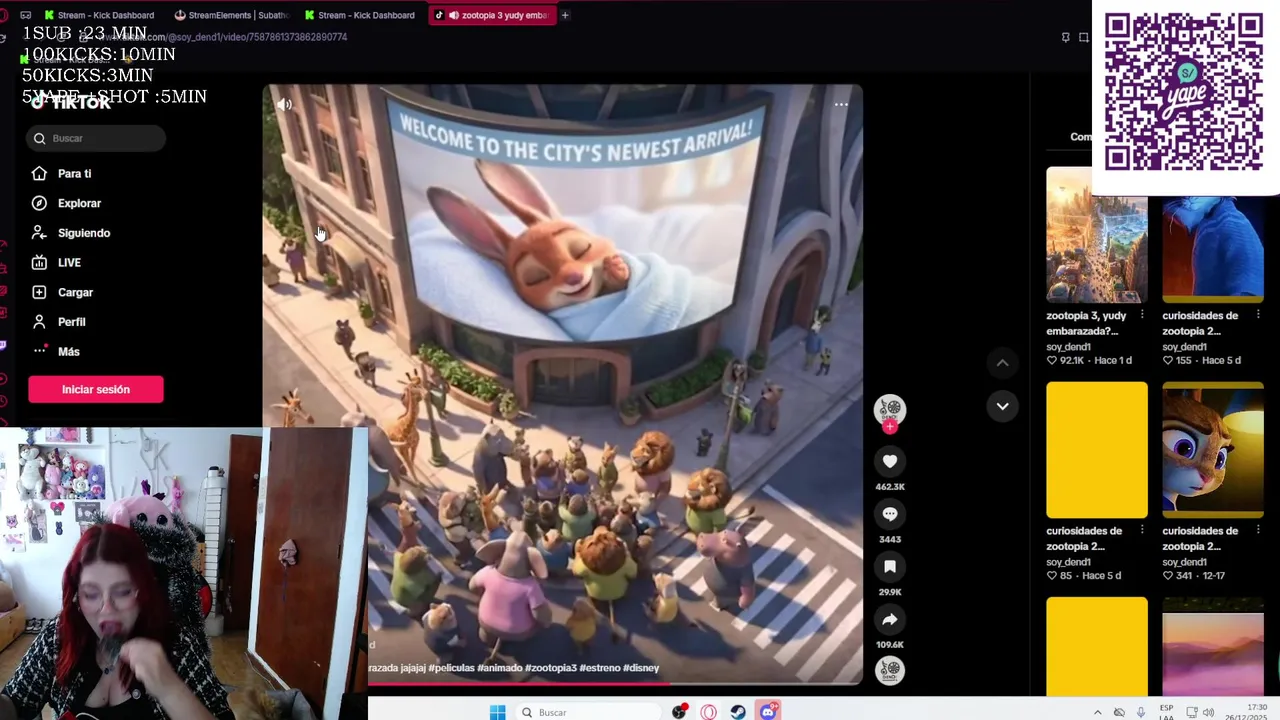Show hidden system tray icons chevron

1097,712
